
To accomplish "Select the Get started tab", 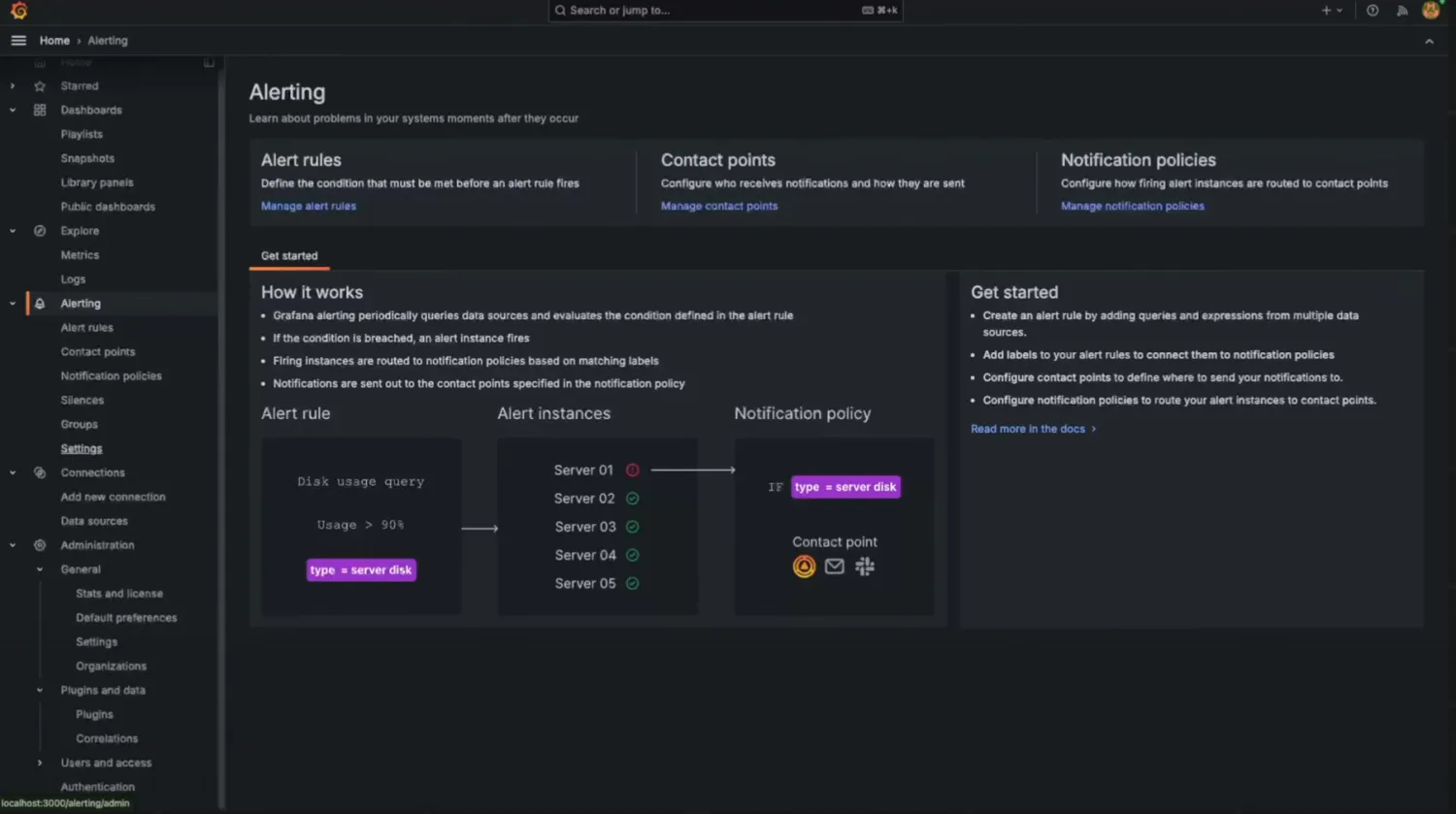I will coord(289,256).
